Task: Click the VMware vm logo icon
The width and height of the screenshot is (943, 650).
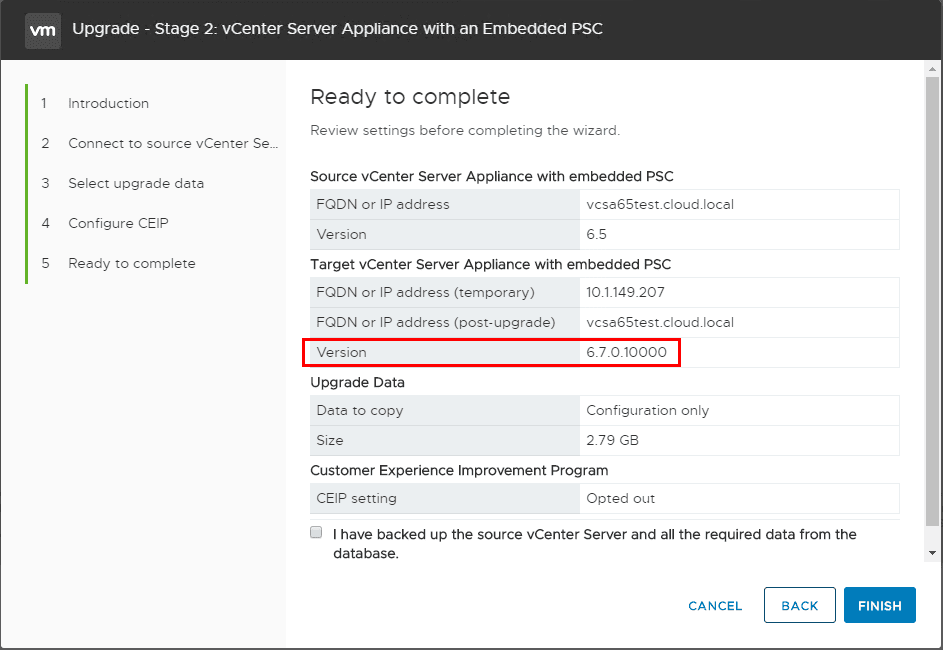Action: (42, 29)
